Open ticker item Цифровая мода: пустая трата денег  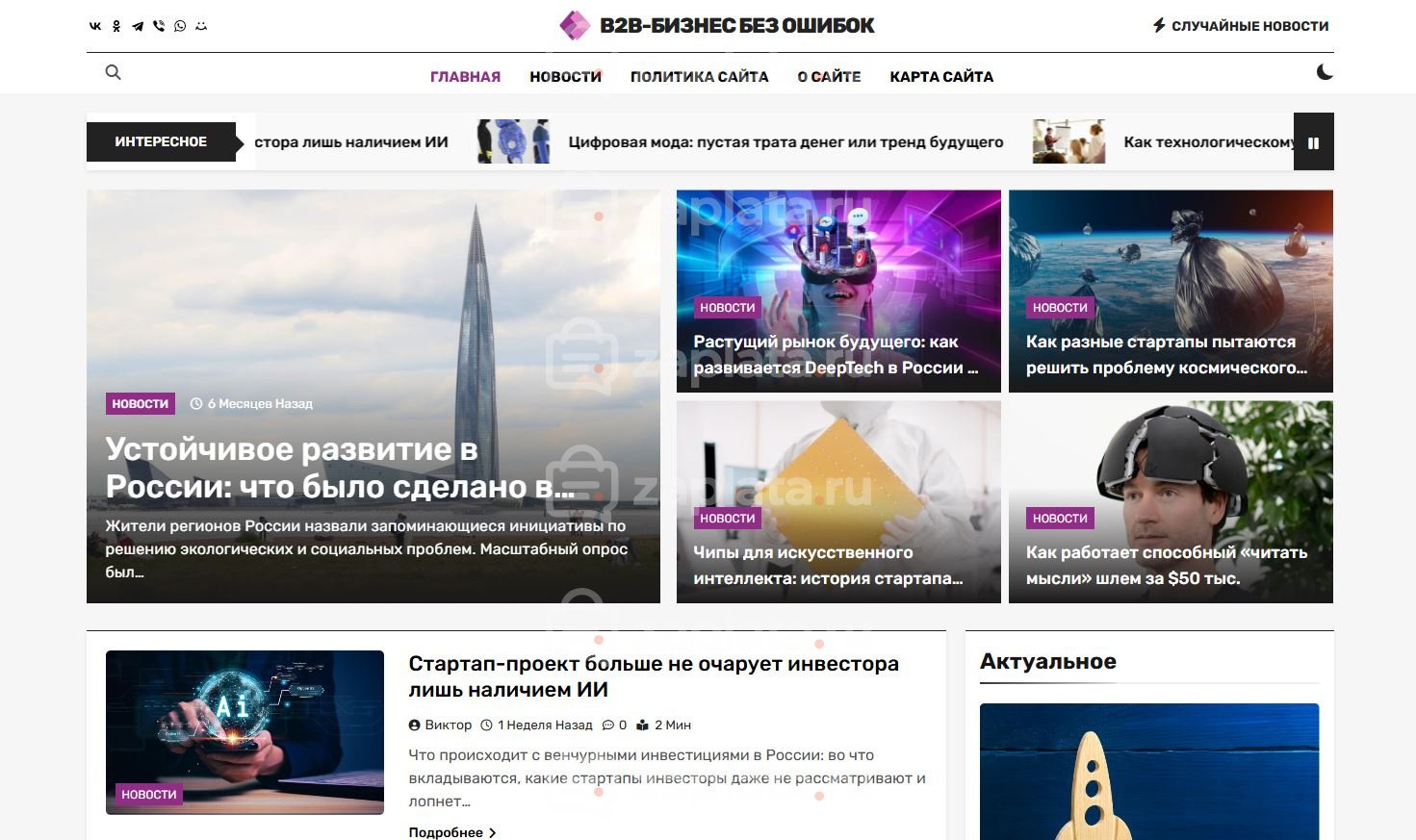[785, 142]
